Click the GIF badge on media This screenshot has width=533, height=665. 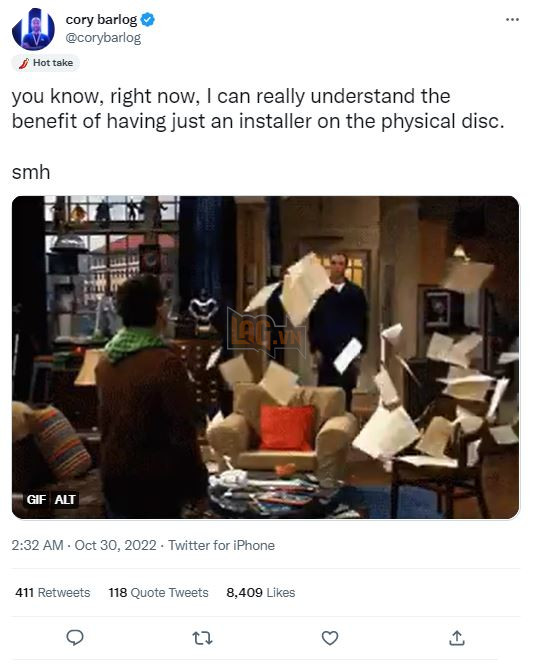pyautogui.click(x=36, y=500)
